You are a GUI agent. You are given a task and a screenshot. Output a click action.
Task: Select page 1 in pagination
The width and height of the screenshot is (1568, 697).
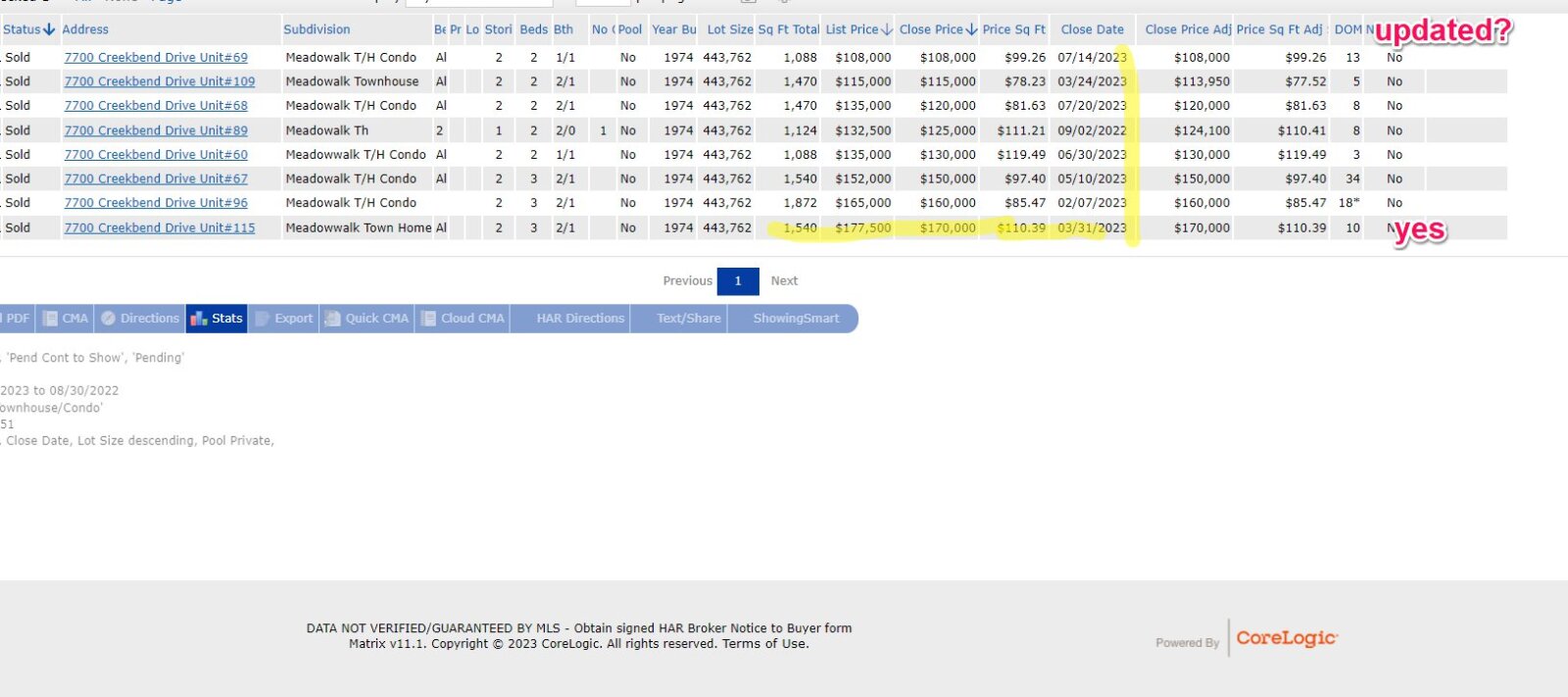738,281
